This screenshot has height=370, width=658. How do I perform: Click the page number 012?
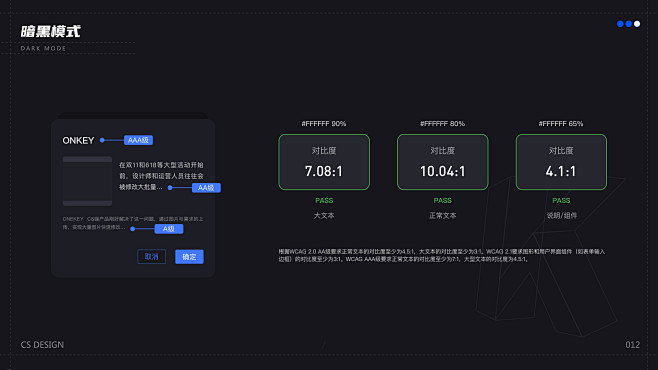pos(632,345)
